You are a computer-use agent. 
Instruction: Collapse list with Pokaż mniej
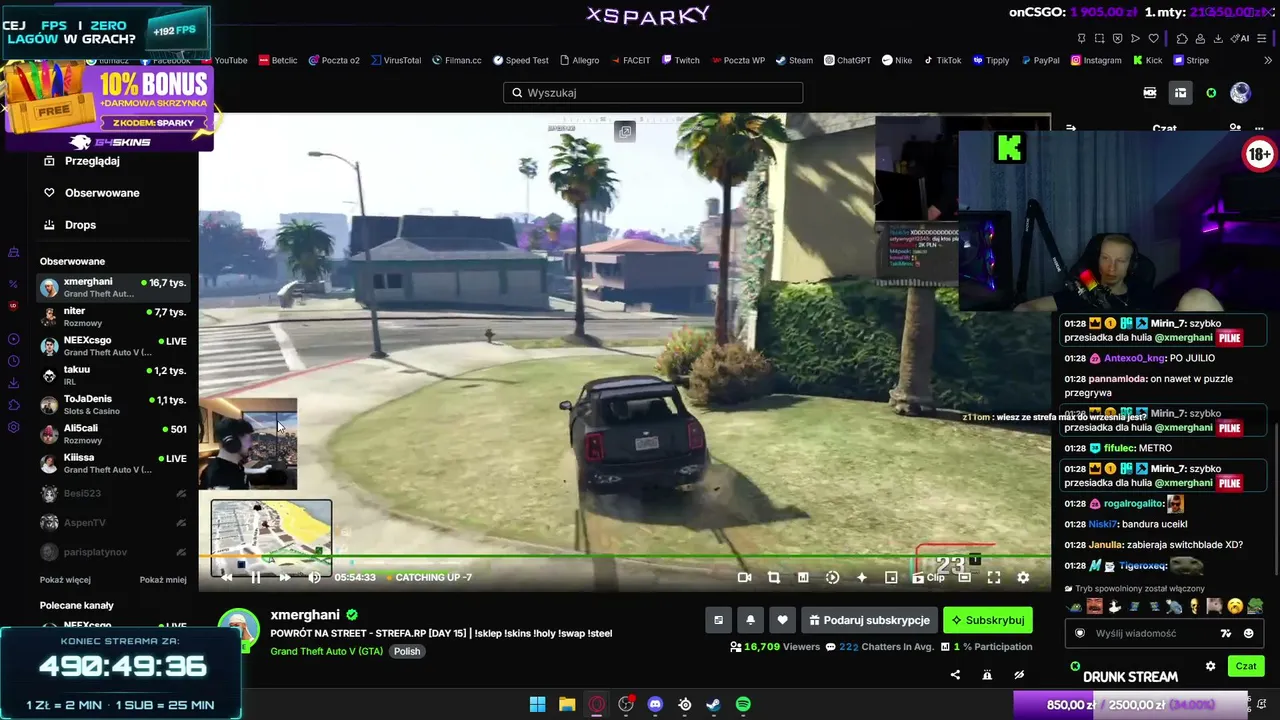coord(163,580)
